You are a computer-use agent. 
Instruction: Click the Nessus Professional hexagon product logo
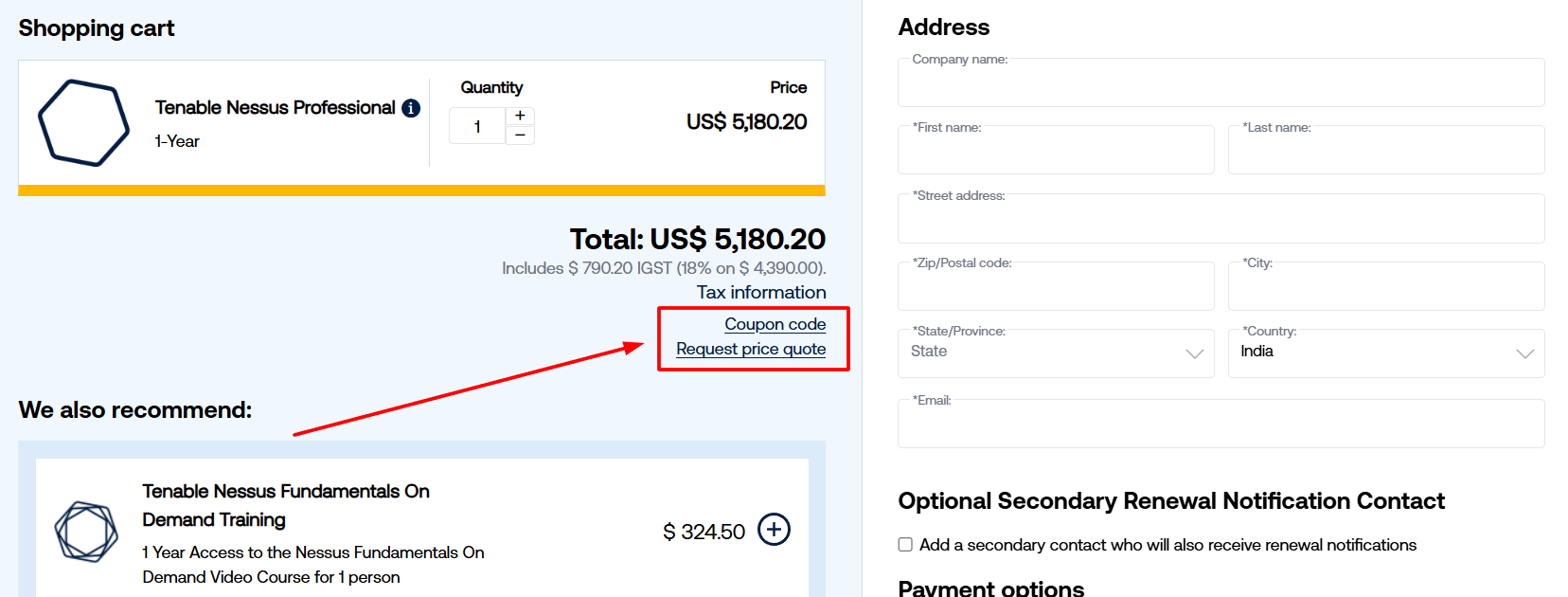[x=83, y=123]
